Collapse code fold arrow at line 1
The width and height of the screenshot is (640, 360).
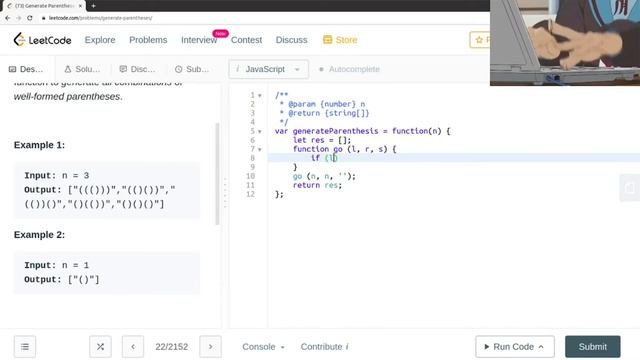coord(260,96)
